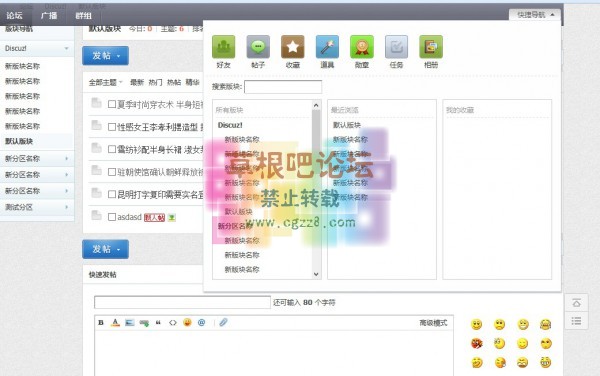Focus the quick post title input field
The width and height of the screenshot is (600, 376).
coord(182,302)
